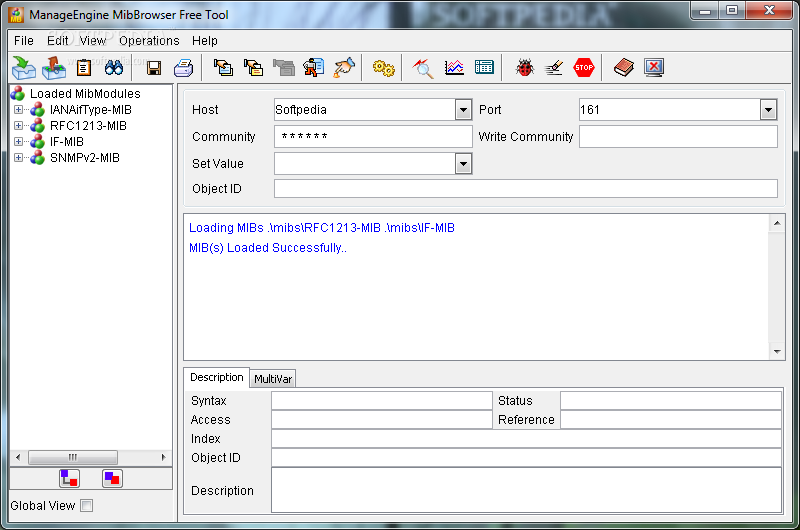The height and width of the screenshot is (530, 800).
Task: Expand the RFC1213-MIB tree node
Action: coord(18,125)
